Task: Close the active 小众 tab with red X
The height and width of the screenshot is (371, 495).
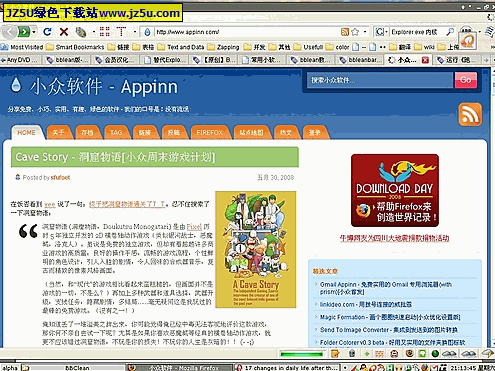Action: pyautogui.click(x=425, y=60)
